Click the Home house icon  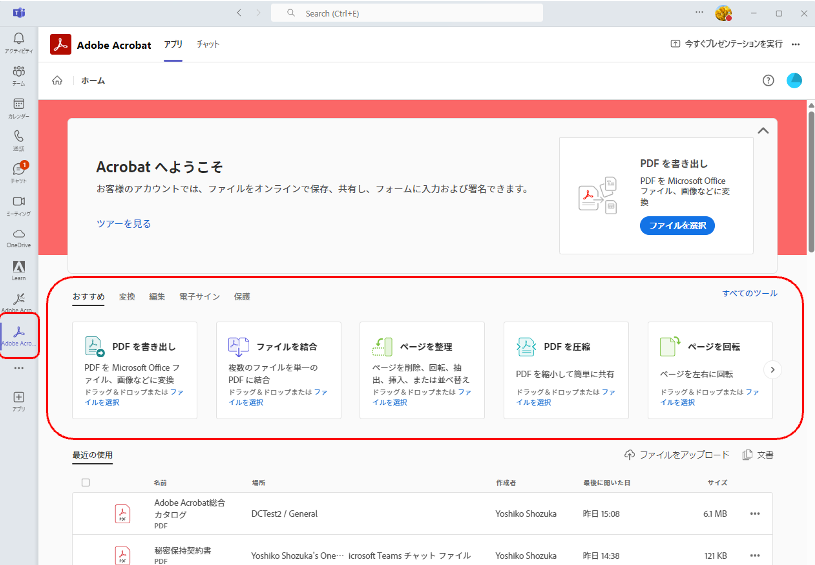pos(57,81)
